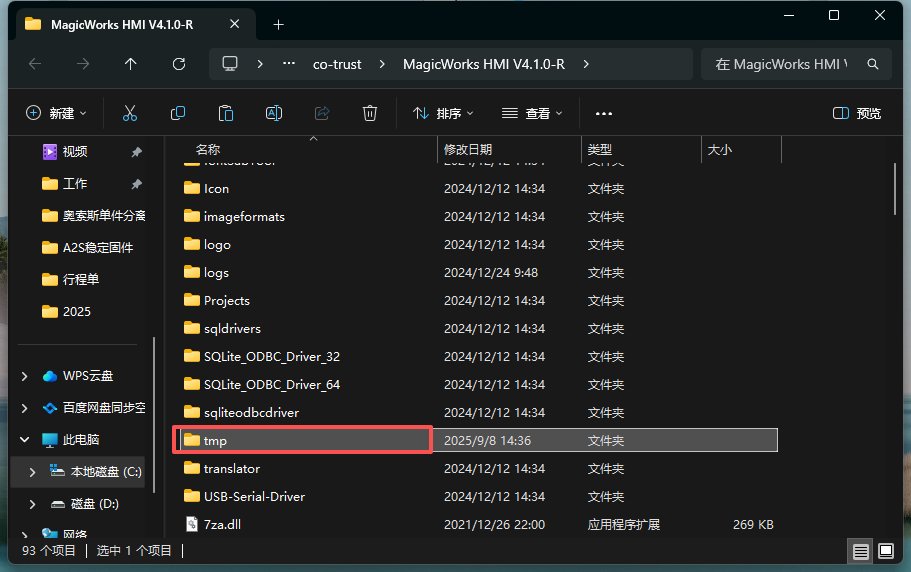
Task: Click MagicWorks HMI V4.1.0-R breadcrumb
Action: 484,64
